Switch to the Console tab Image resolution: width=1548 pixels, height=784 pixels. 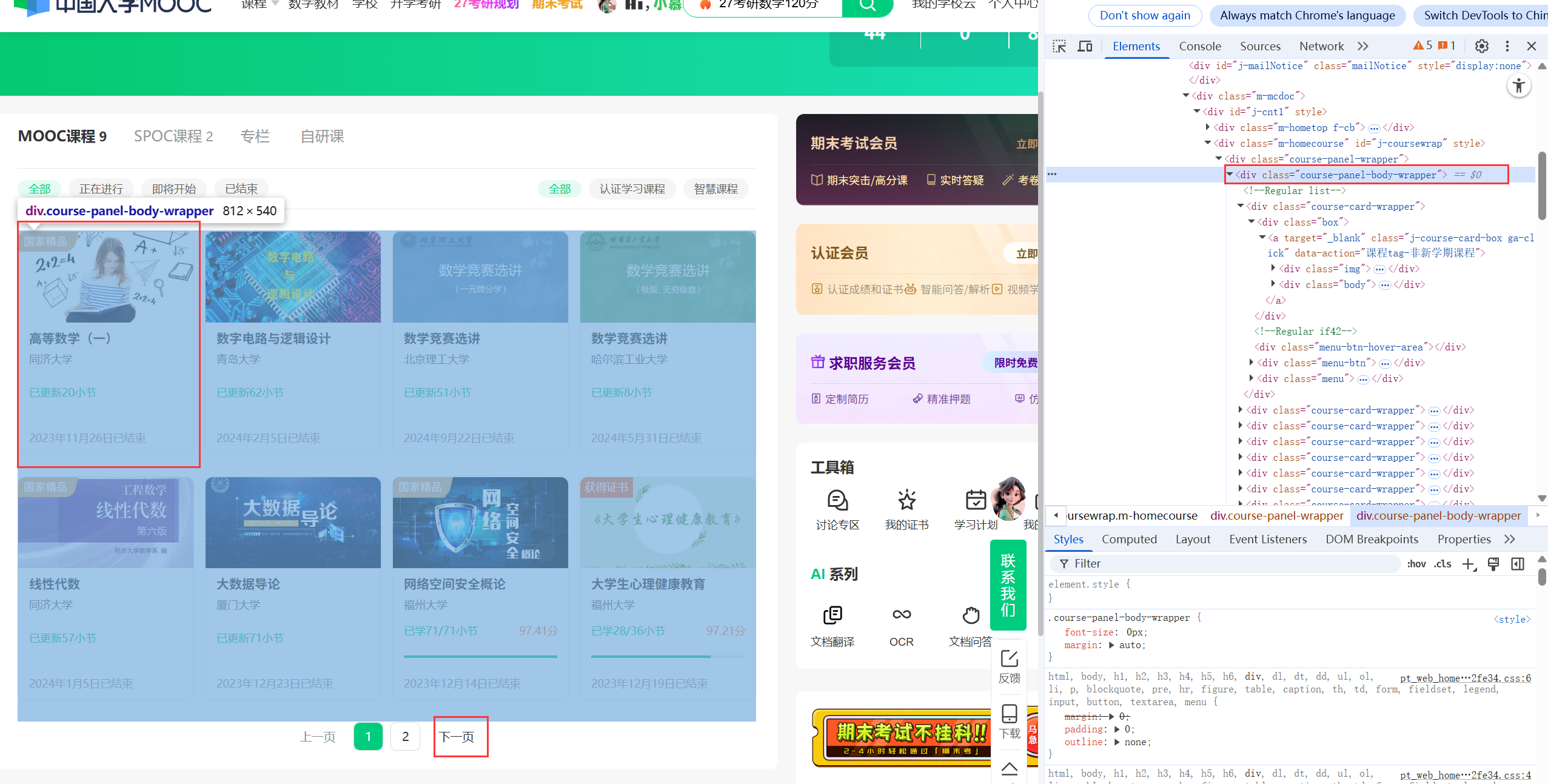(x=1199, y=46)
